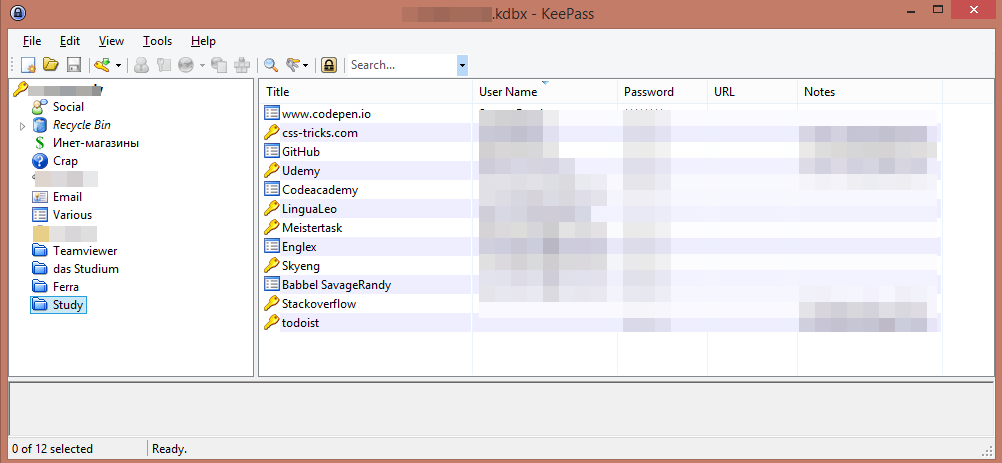Select the Teamviewer folder group
The height and width of the screenshot is (463, 1002).
tap(82, 251)
